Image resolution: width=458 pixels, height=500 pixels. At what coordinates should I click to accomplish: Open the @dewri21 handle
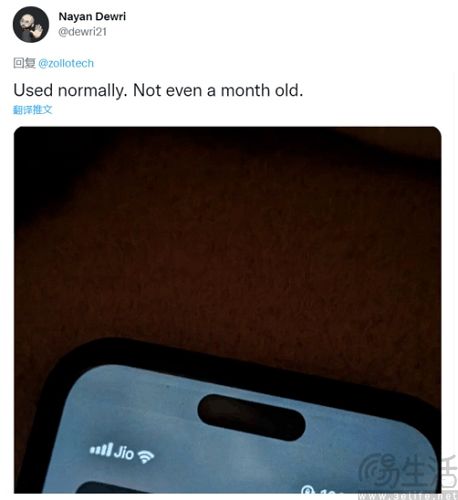click(82, 32)
